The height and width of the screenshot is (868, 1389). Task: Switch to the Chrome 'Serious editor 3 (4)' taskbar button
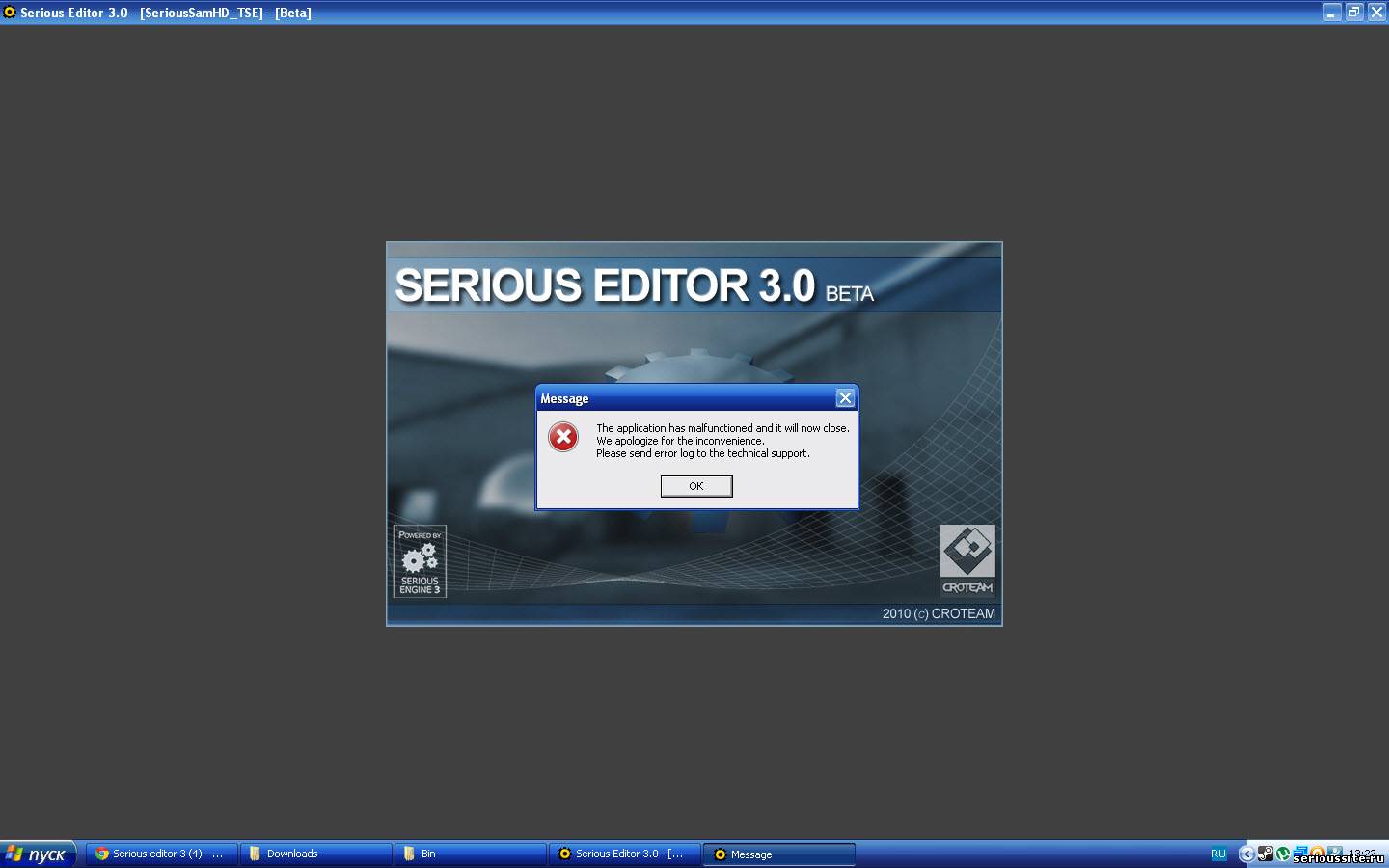(161, 854)
